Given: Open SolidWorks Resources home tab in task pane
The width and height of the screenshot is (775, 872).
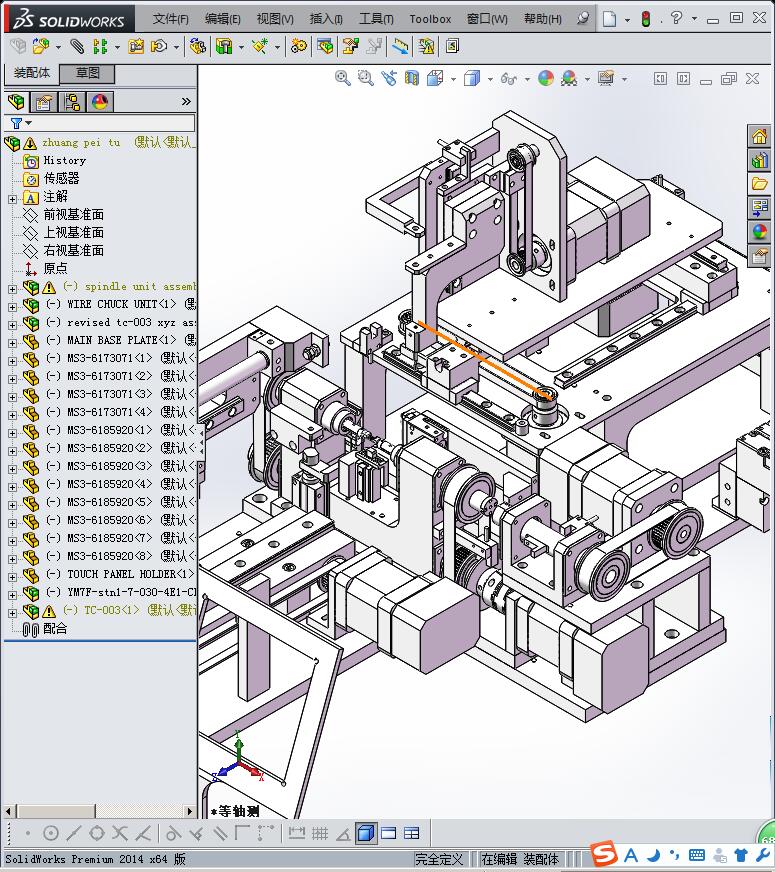Looking at the screenshot, I should (759, 136).
